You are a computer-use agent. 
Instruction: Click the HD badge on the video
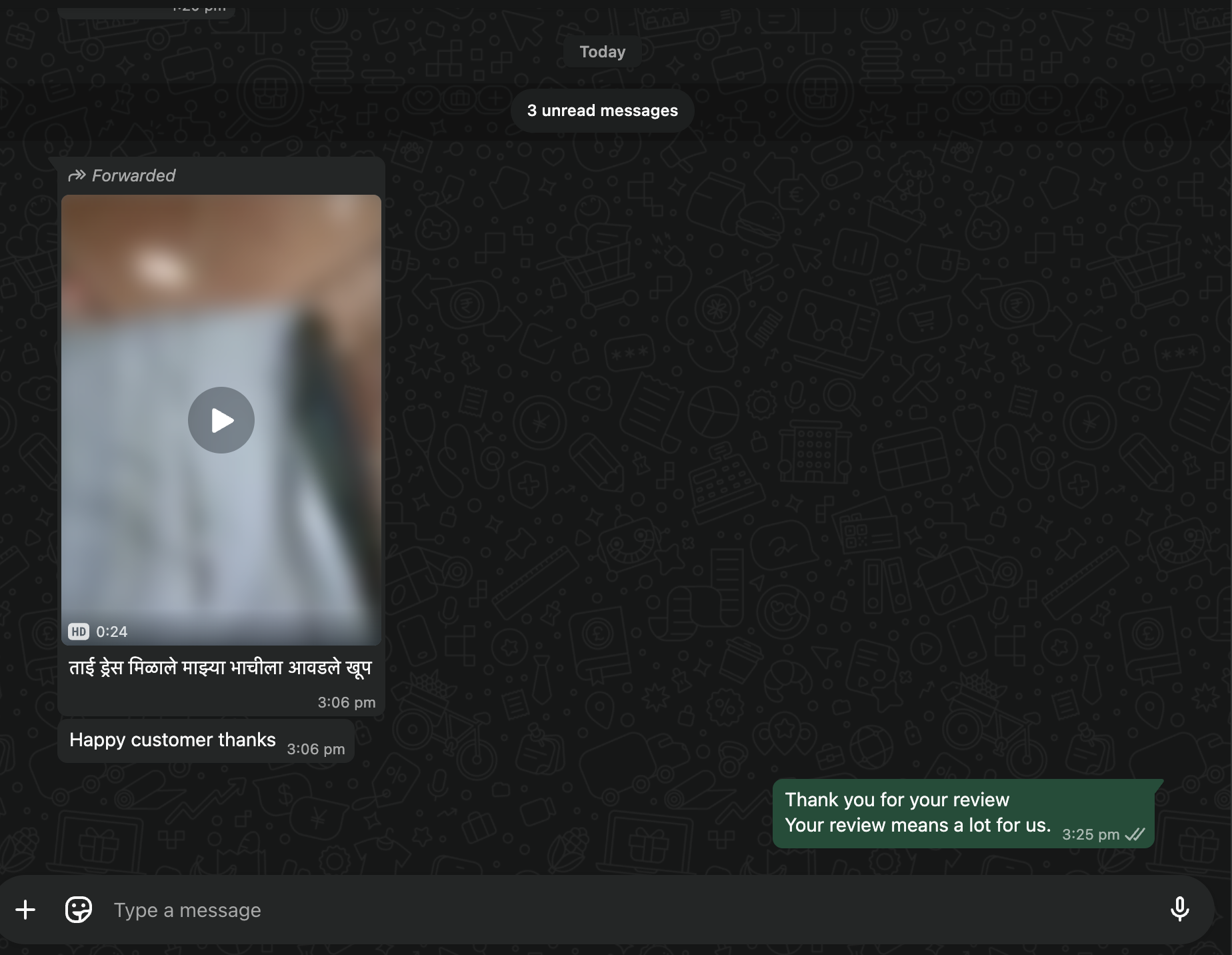tap(79, 632)
